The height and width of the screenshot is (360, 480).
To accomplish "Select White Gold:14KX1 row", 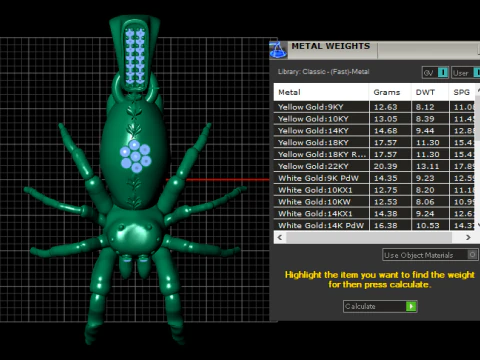I will [x=374, y=214].
